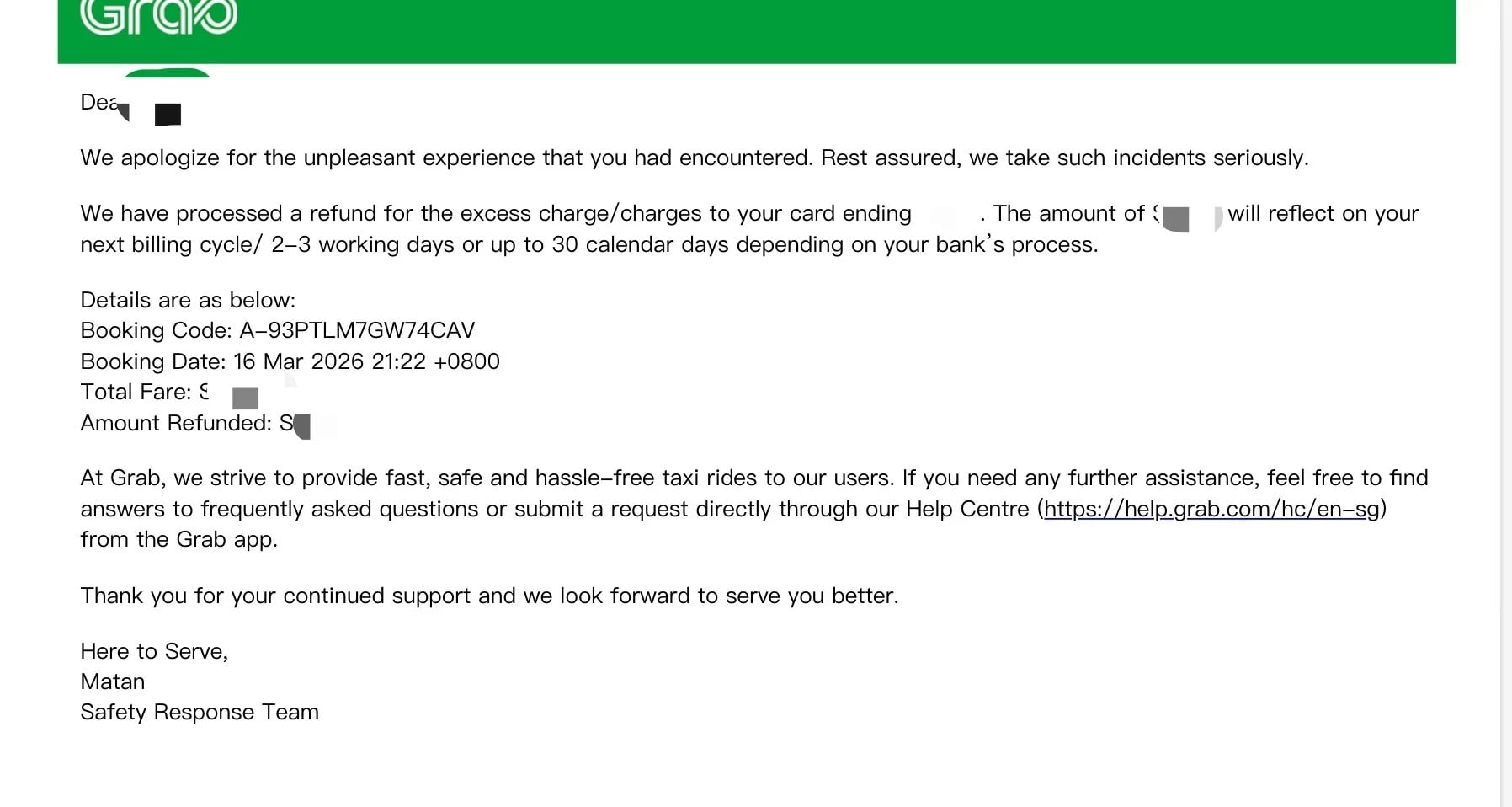Click the gray redacted refund amount in paragraph
Viewport: 1512px width, 807px height.
click(1176, 219)
